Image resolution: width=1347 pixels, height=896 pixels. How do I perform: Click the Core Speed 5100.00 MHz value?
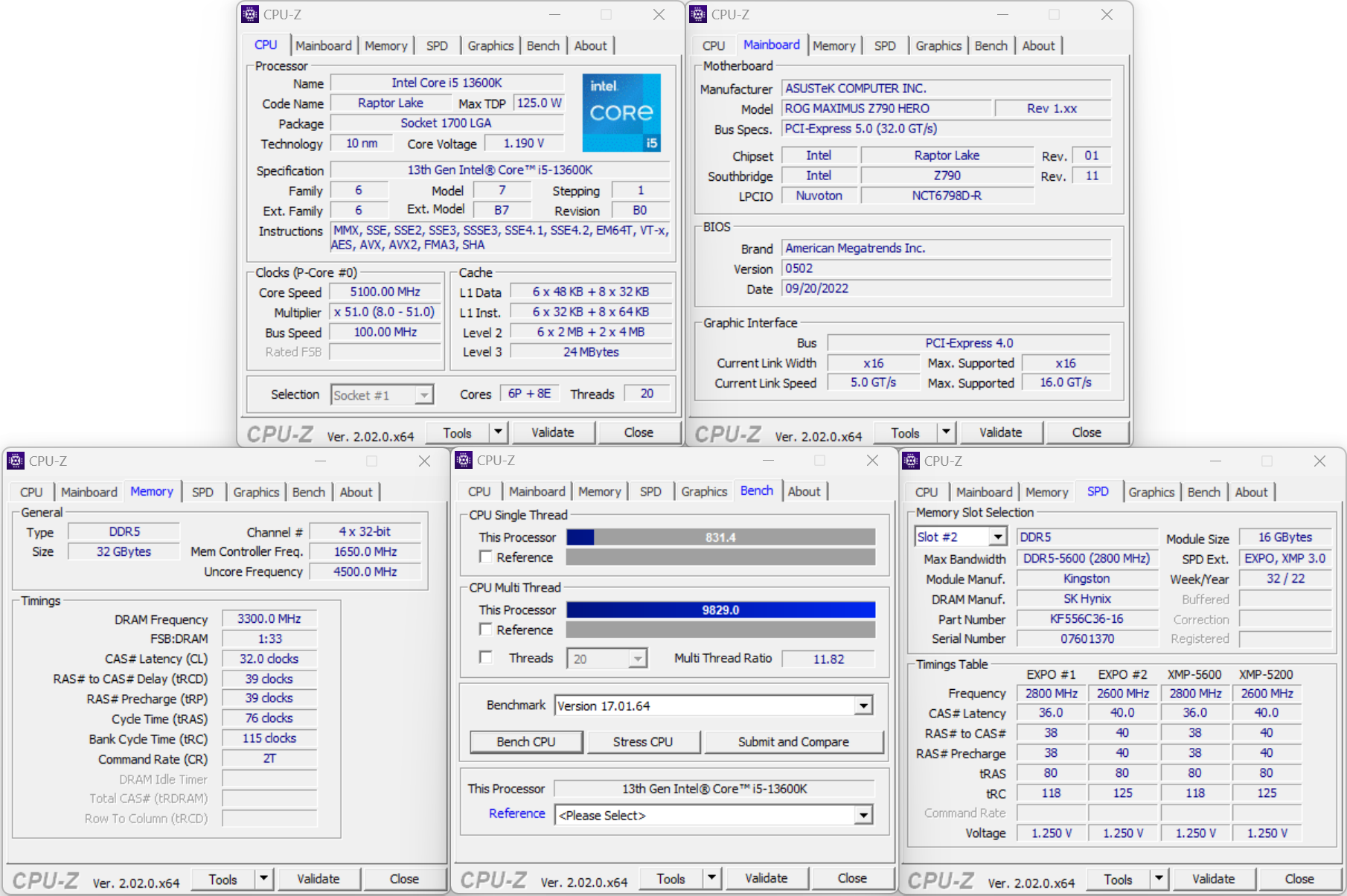[385, 292]
